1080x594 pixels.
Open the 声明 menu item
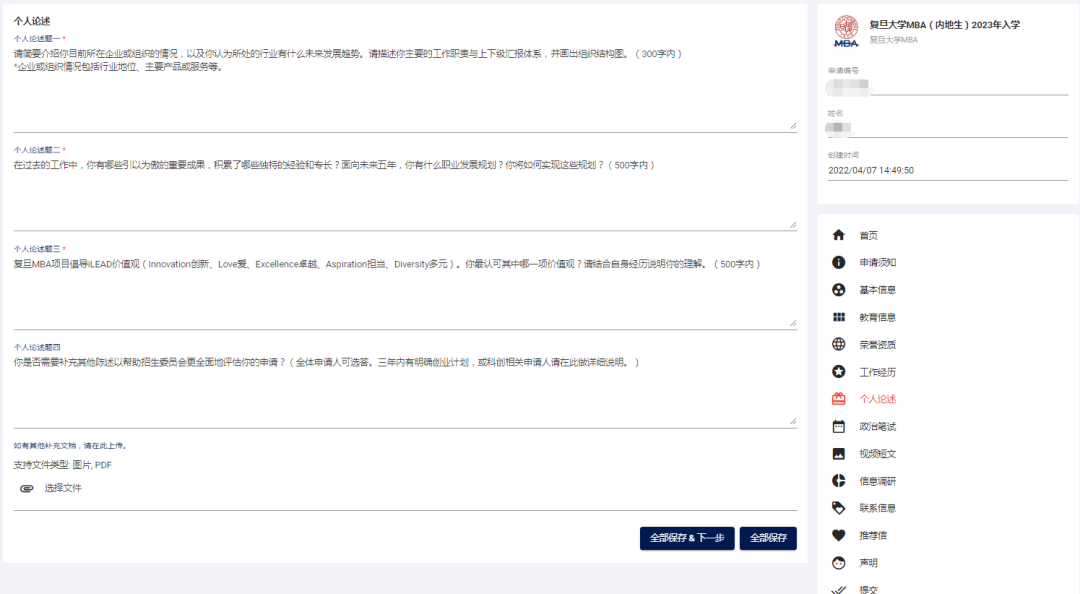[868, 563]
